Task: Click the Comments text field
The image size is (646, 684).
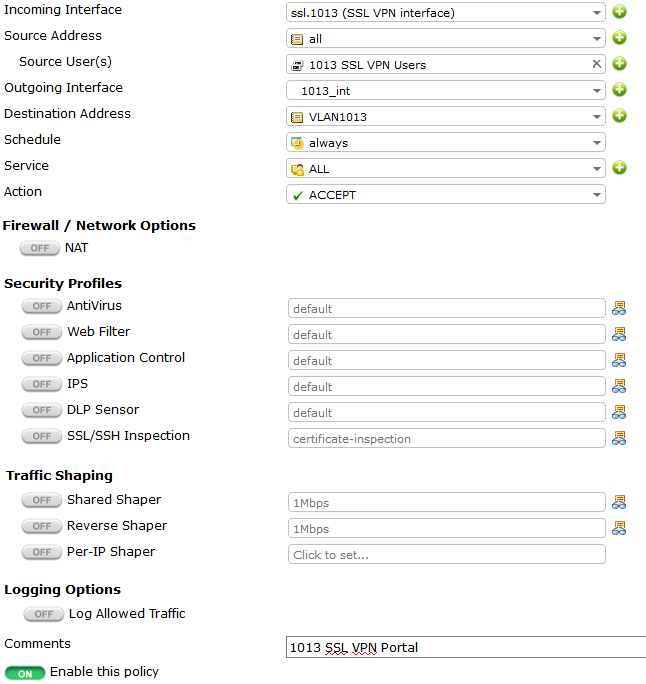Action: [466, 647]
